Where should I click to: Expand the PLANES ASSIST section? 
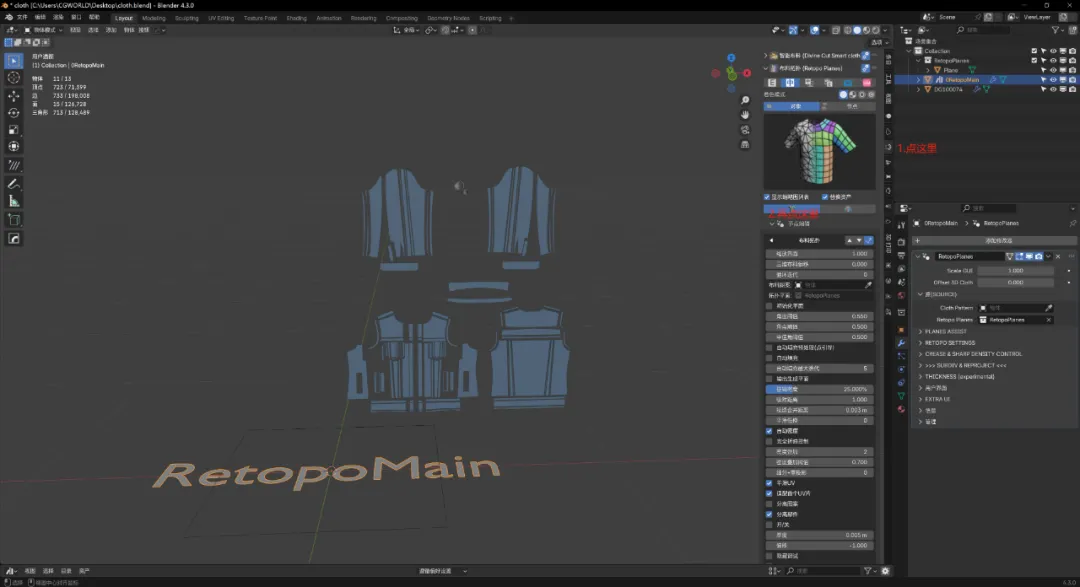click(x=945, y=331)
